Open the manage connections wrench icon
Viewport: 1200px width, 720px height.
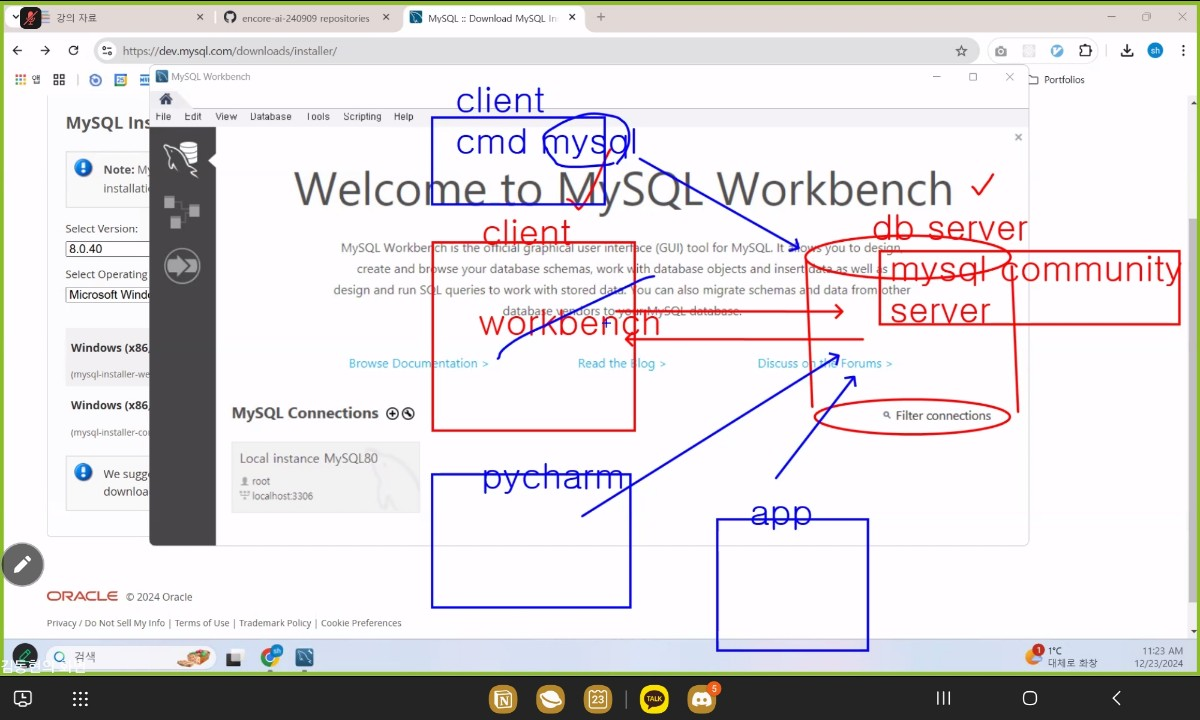(x=408, y=413)
